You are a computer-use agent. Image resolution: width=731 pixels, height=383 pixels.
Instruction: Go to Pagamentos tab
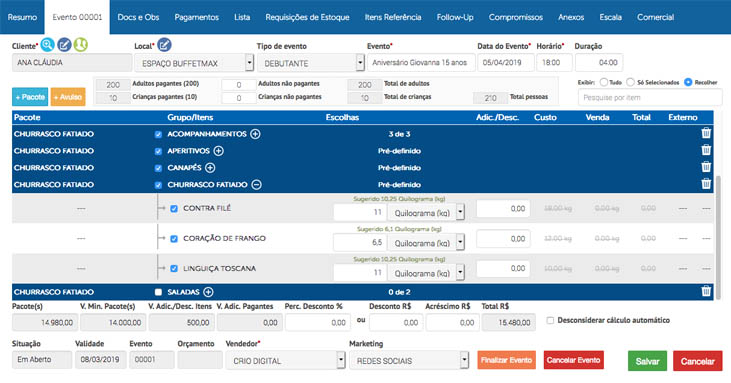coord(196,17)
